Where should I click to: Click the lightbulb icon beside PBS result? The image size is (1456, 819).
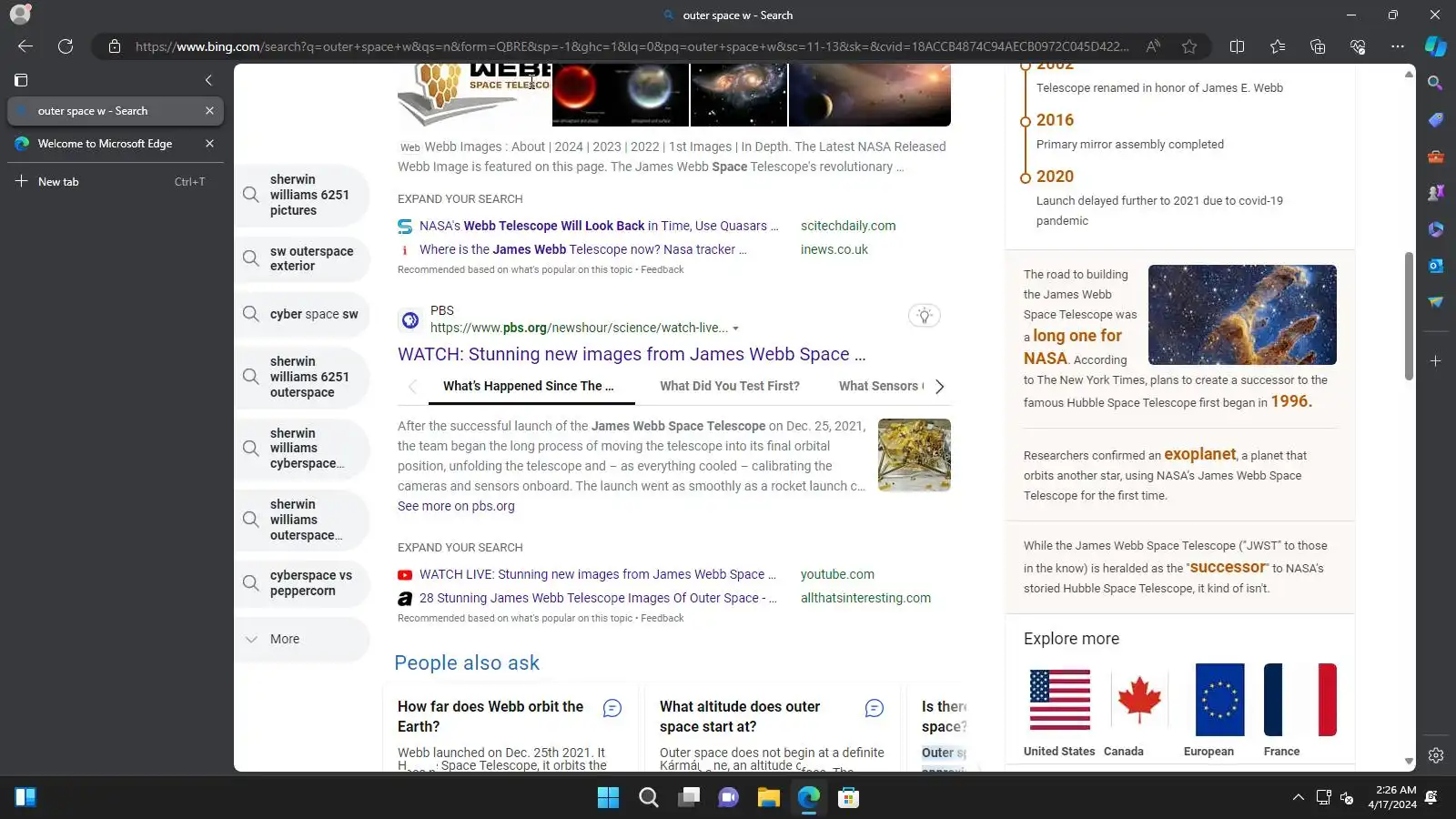click(x=925, y=316)
